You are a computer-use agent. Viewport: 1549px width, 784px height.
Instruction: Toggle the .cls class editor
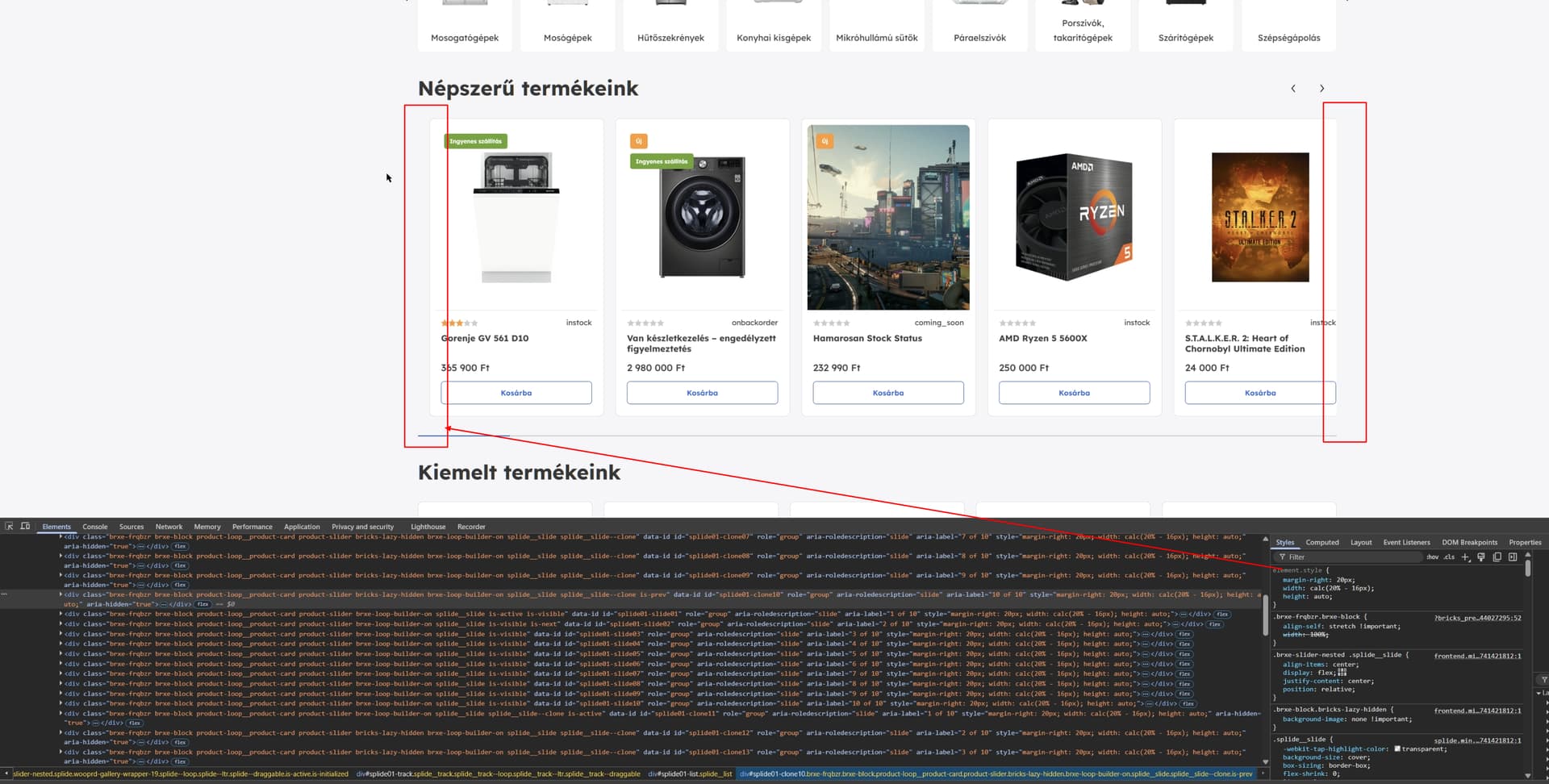click(x=1449, y=557)
